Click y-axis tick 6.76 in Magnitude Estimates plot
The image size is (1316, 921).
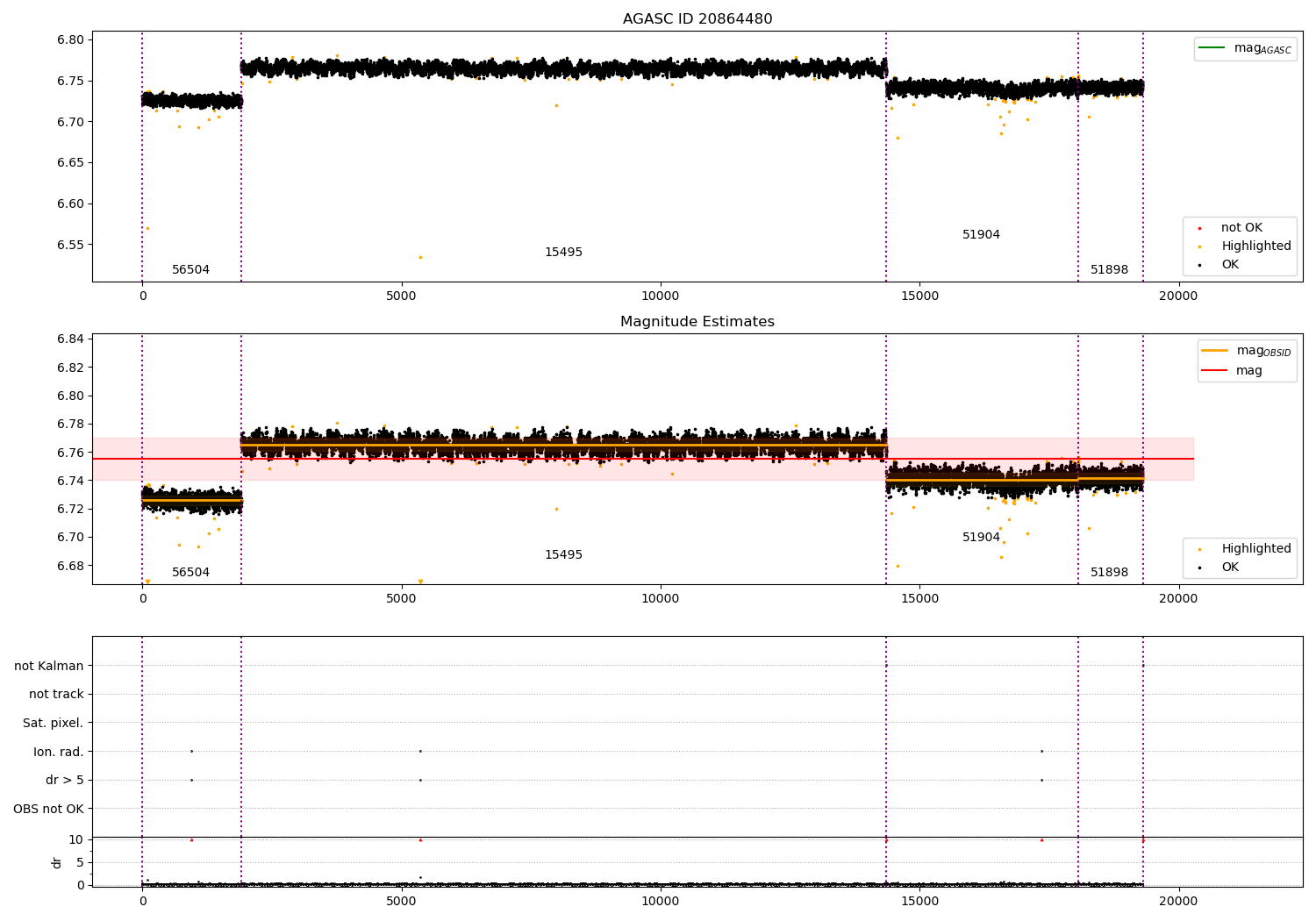(x=70, y=453)
